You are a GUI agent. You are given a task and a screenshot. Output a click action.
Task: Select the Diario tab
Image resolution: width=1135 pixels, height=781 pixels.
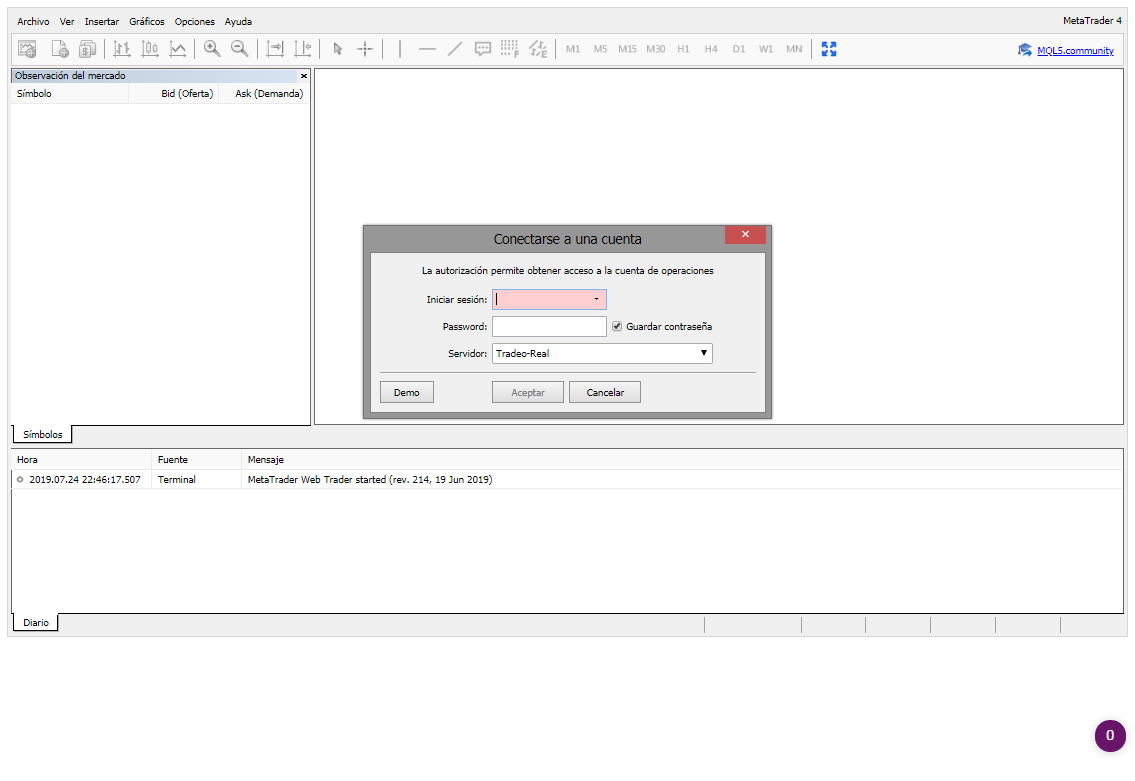click(x=35, y=622)
